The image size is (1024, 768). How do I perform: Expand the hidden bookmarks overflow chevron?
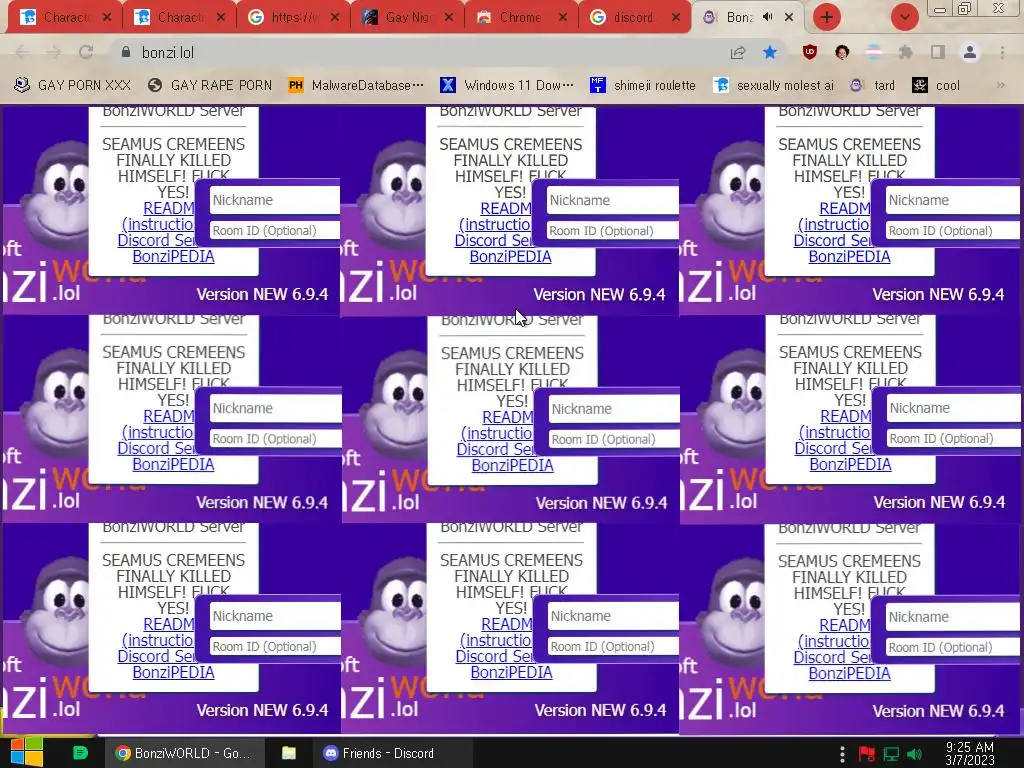click(x=1000, y=85)
